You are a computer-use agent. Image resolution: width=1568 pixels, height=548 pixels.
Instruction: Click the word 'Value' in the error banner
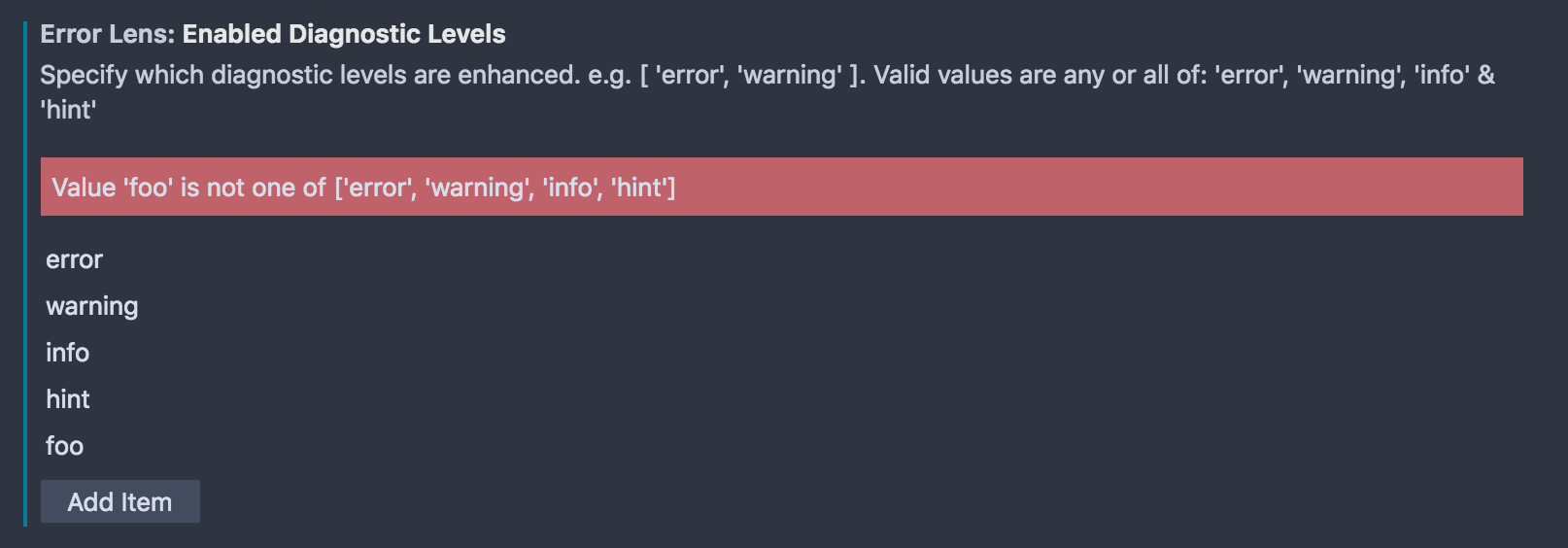pyautogui.click(x=84, y=188)
